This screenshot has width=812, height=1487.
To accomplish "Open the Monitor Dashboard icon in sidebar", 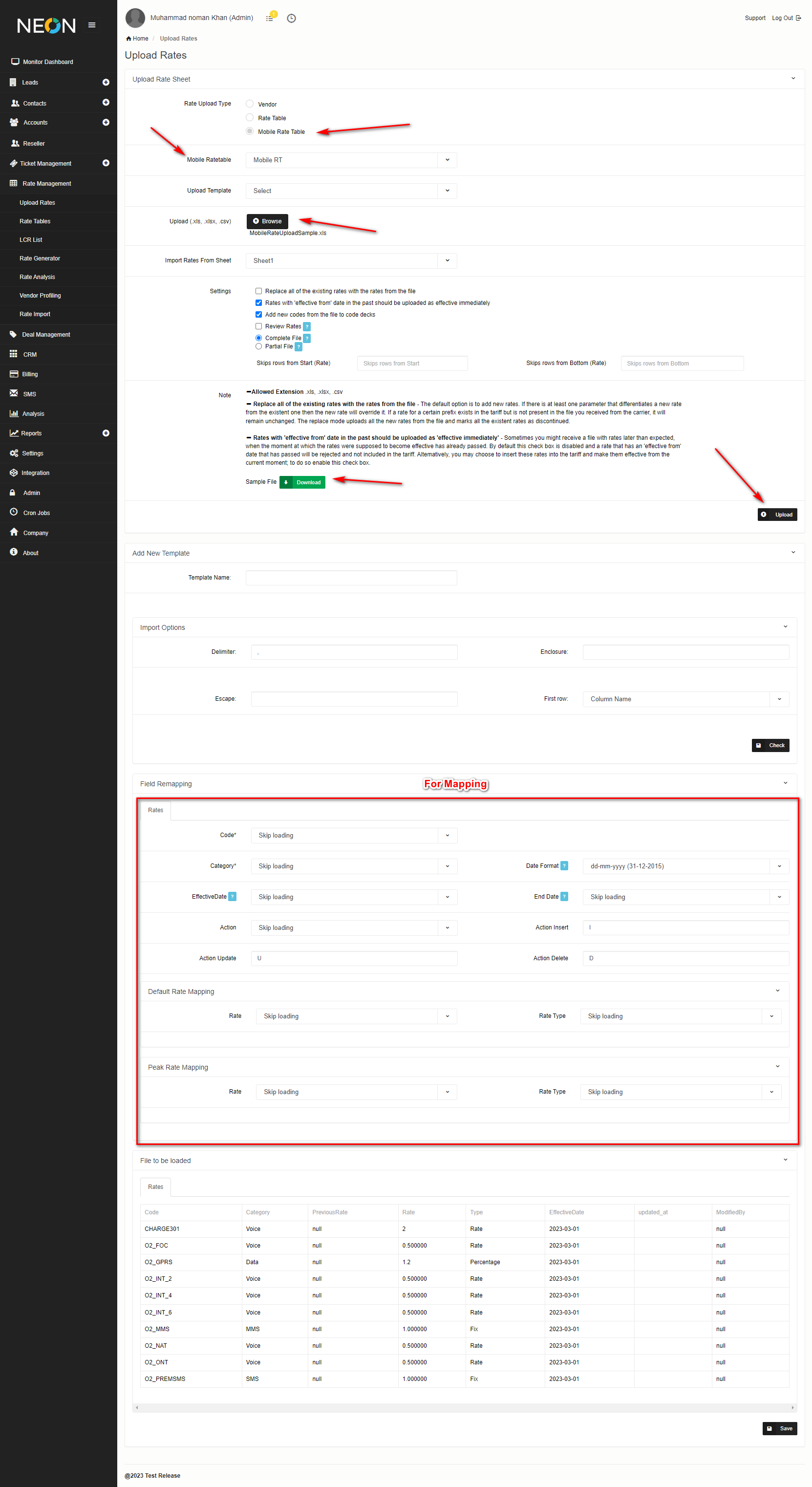I will point(15,62).
